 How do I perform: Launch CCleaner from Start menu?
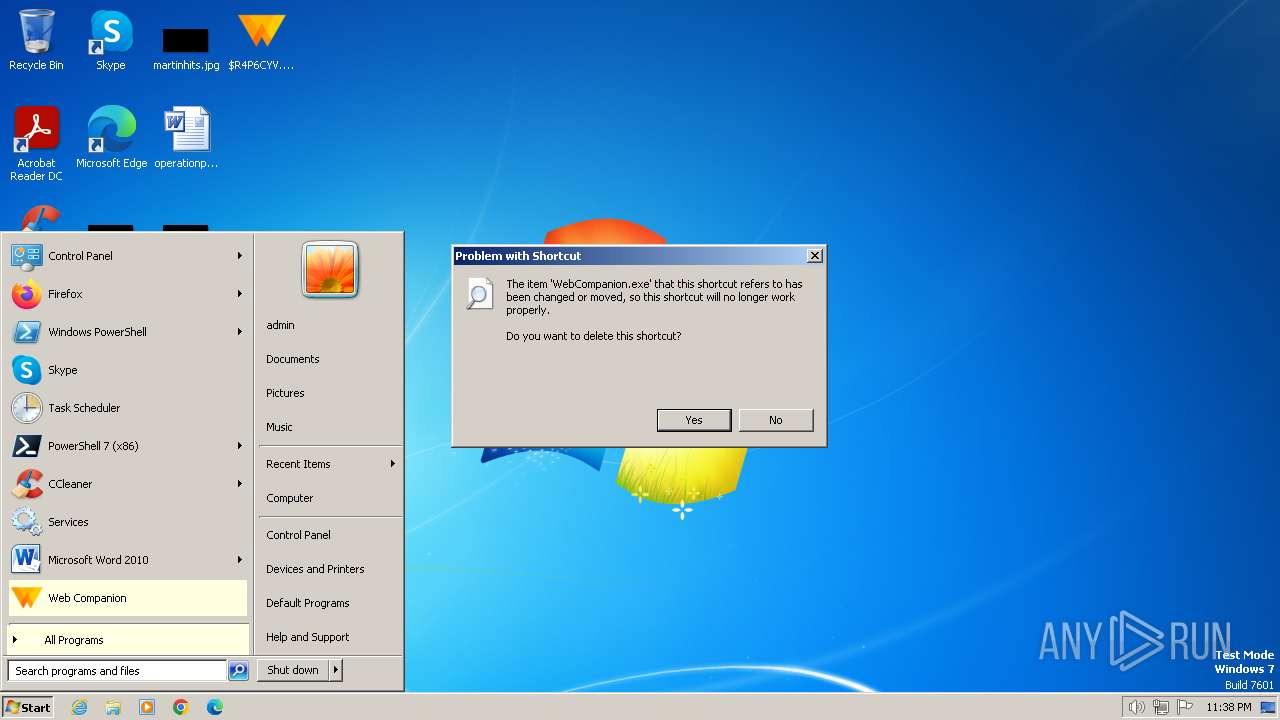128,484
